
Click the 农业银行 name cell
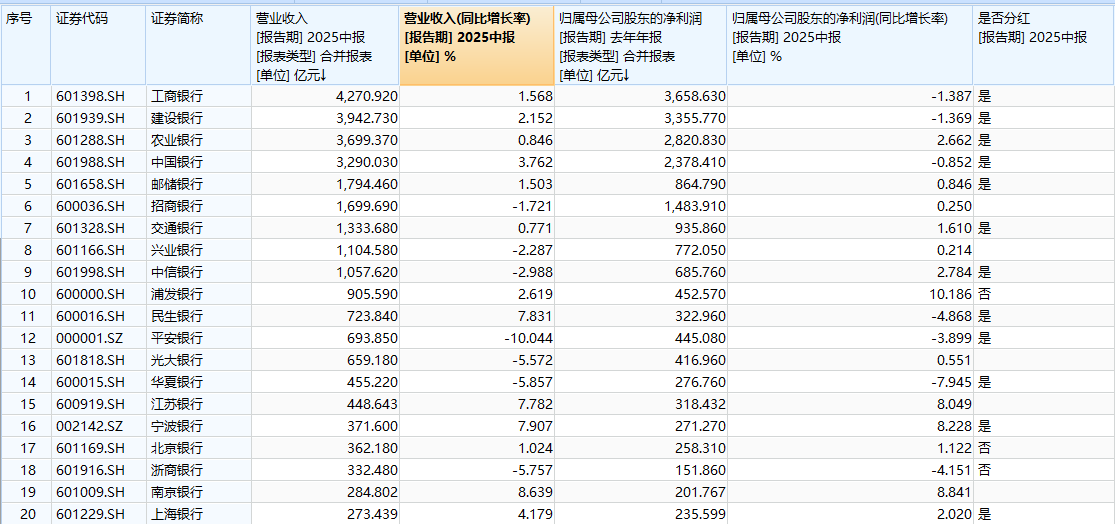(x=198, y=140)
